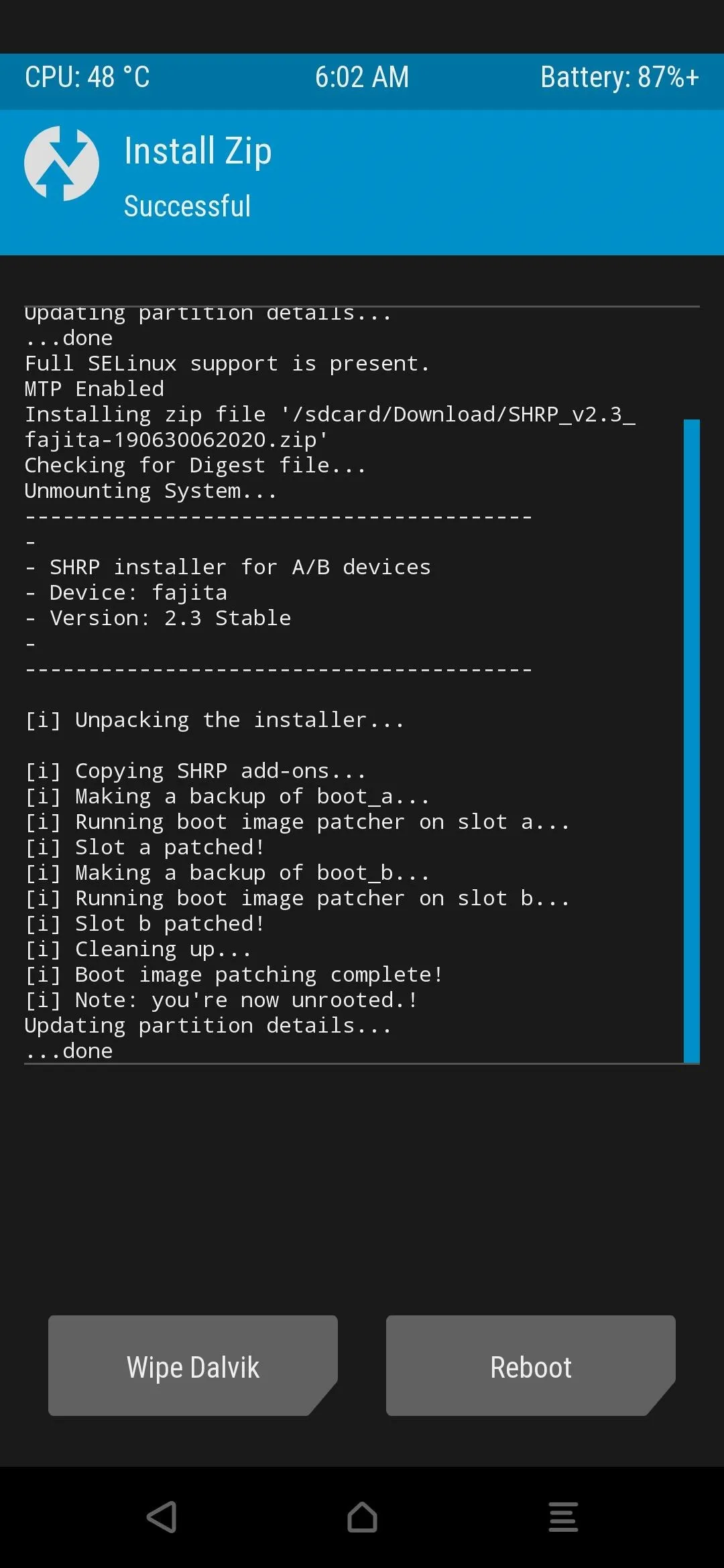Viewport: 724px width, 1568px height.
Task: Tap the 'Unpacking the installer' log line
Action: [x=215, y=720]
